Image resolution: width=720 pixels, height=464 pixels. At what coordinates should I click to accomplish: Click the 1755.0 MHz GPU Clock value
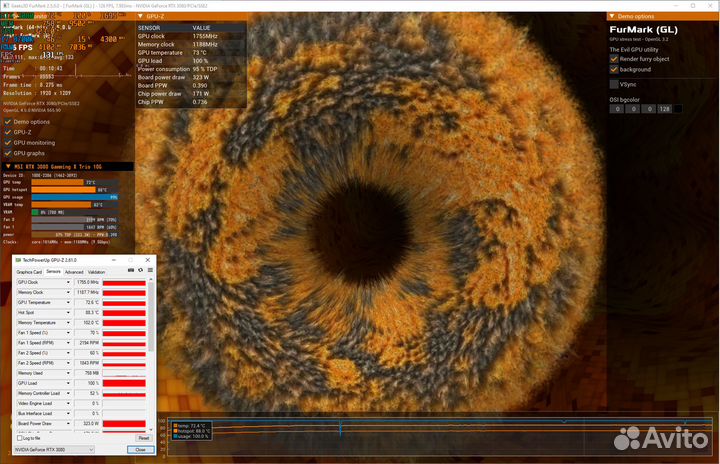tap(87, 282)
